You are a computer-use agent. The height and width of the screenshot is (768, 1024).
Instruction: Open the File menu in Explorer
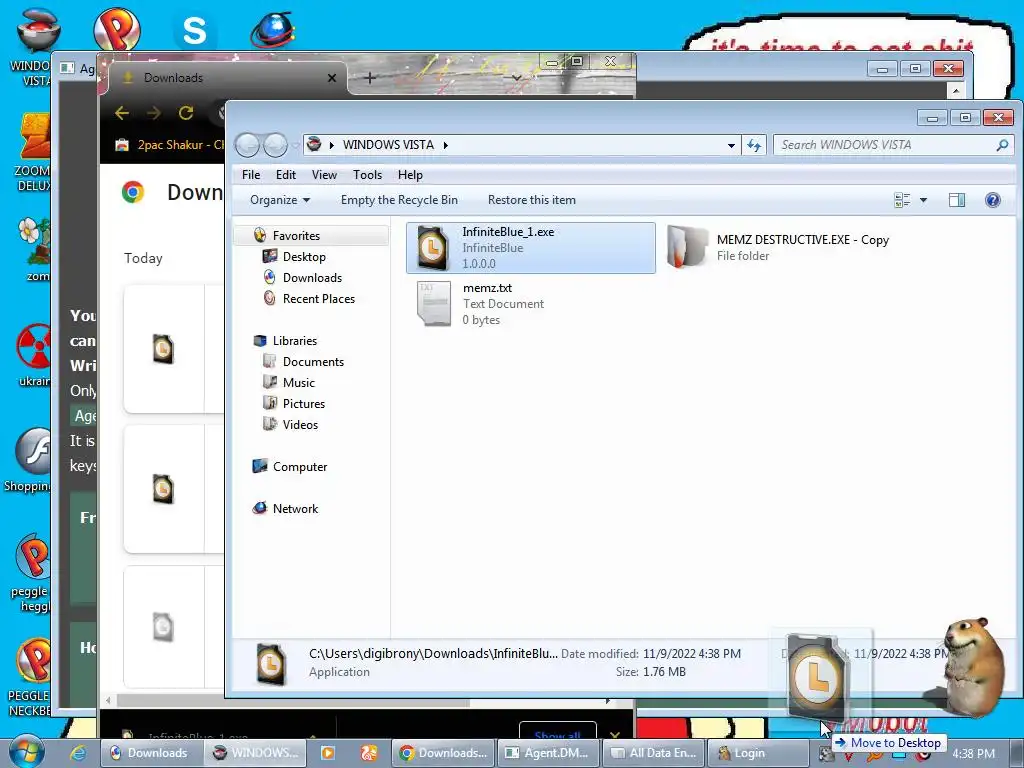pyautogui.click(x=251, y=175)
